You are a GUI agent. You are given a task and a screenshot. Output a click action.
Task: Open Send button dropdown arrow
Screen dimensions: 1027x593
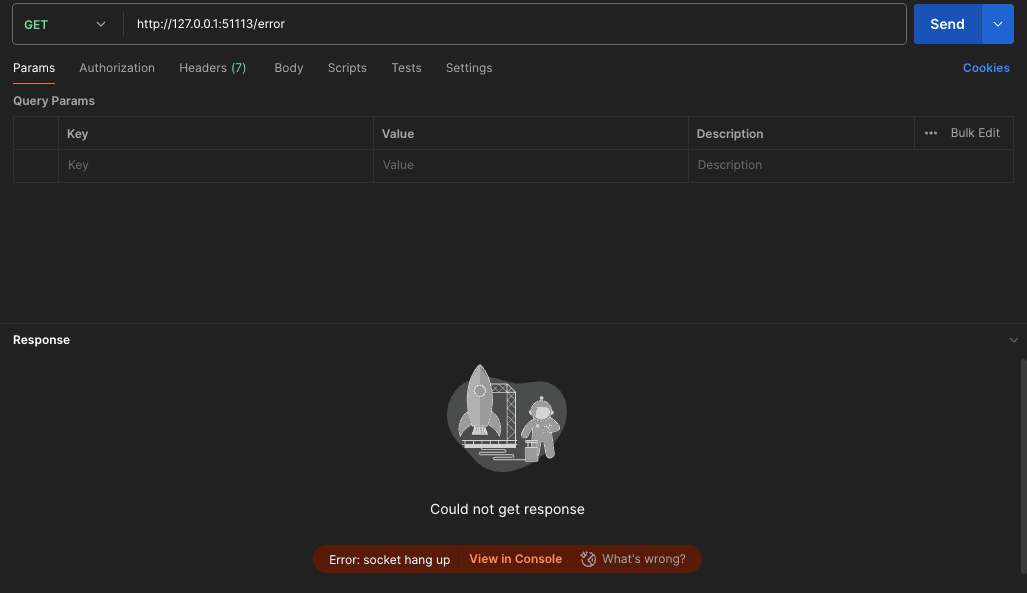(x=998, y=24)
